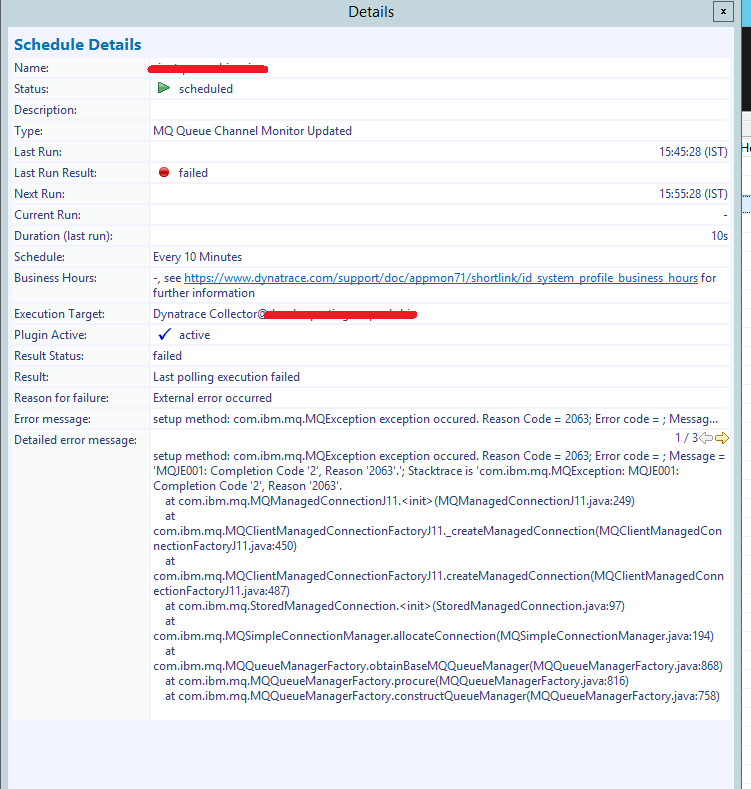The width and height of the screenshot is (751, 789).
Task: Click the 'scheduled' status text
Action: tap(206, 89)
